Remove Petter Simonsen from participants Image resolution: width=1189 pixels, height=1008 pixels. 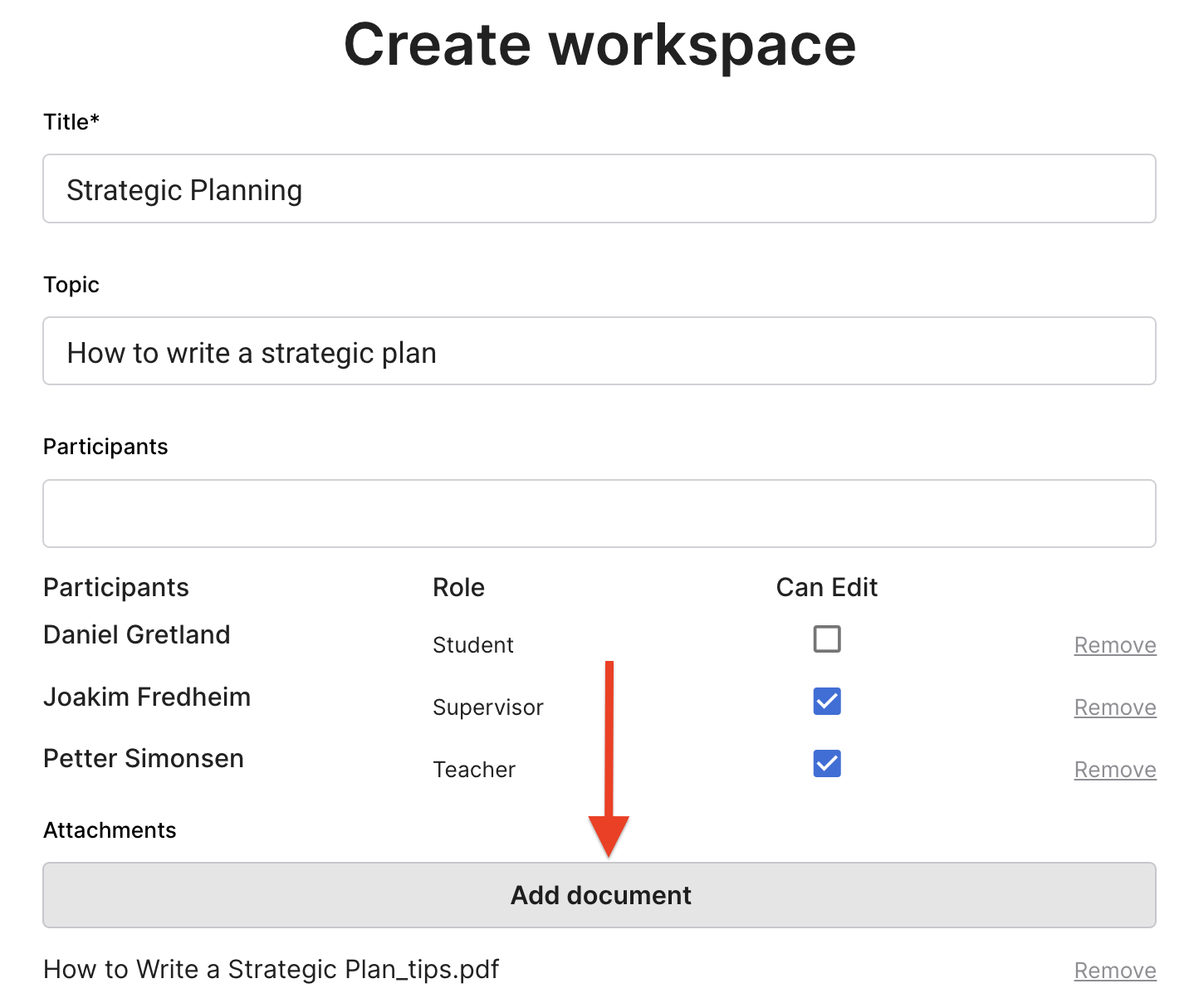(x=1114, y=770)
